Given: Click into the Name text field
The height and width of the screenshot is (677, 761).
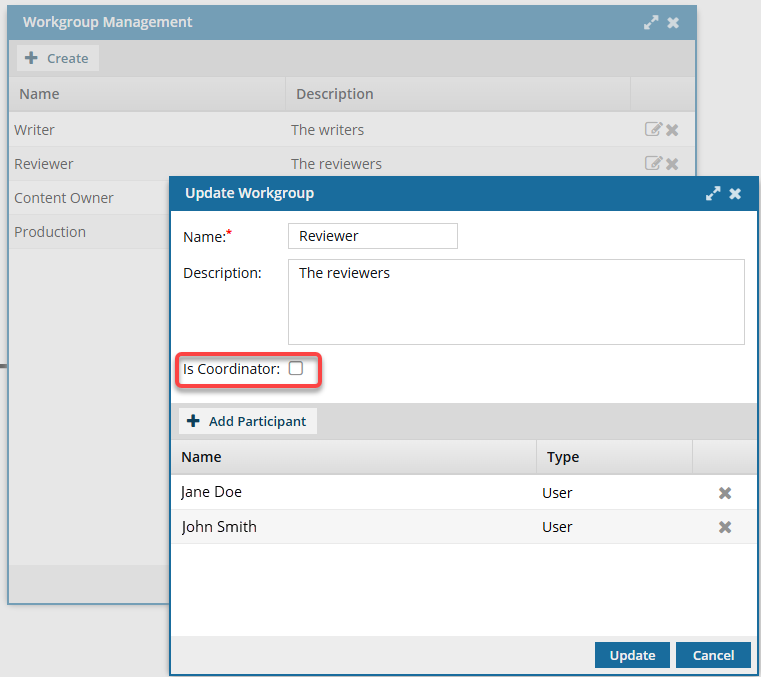Looking at the screenshot, I should tap(372, 236).
